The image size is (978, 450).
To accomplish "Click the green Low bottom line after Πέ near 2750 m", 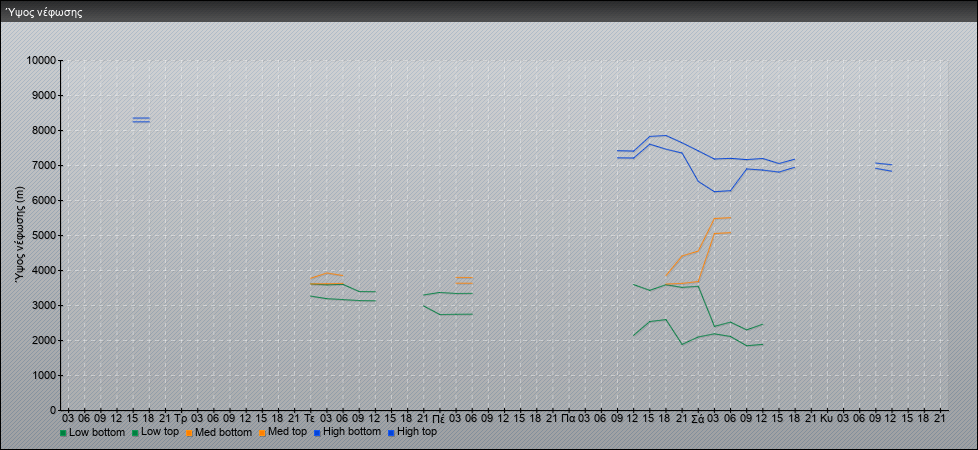I will point(456,314).
